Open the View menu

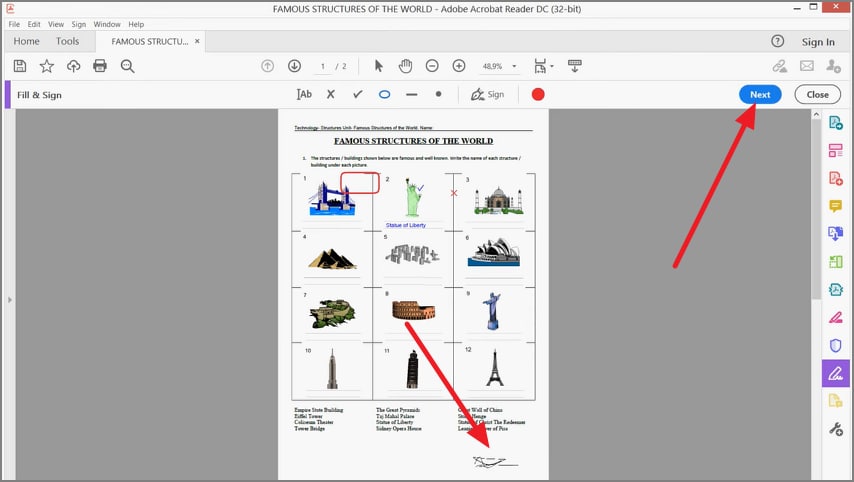tap(56, 24)
